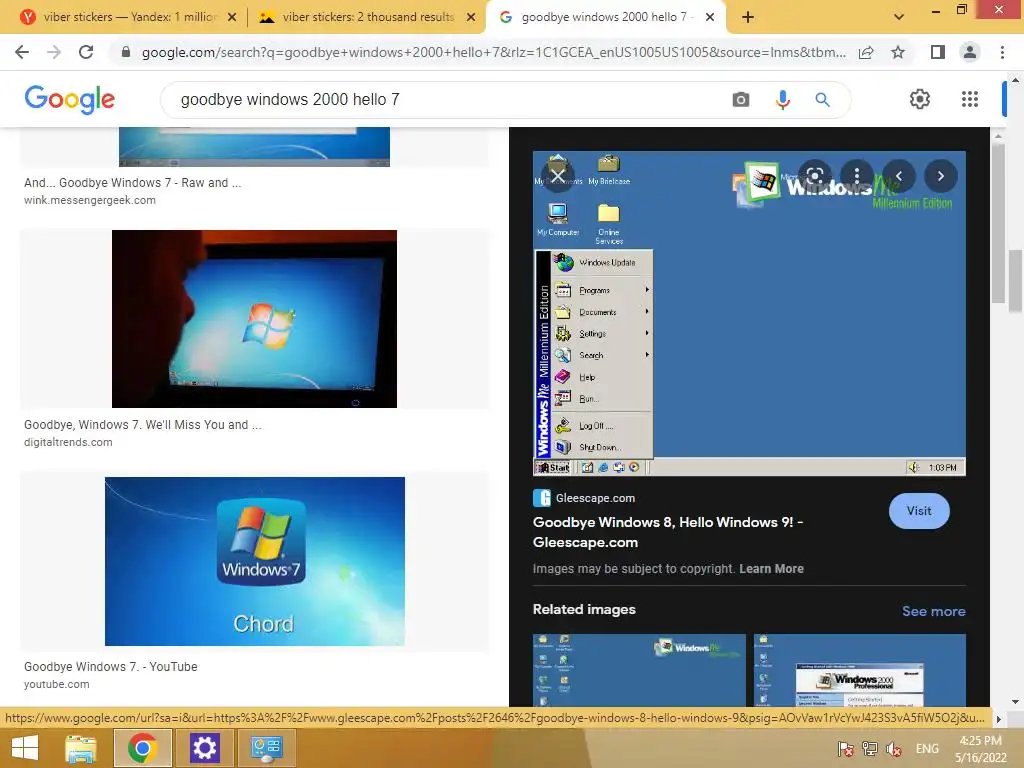
Task: Click the And... Goodbye Windows 7 caption
Action: point(133,183)
